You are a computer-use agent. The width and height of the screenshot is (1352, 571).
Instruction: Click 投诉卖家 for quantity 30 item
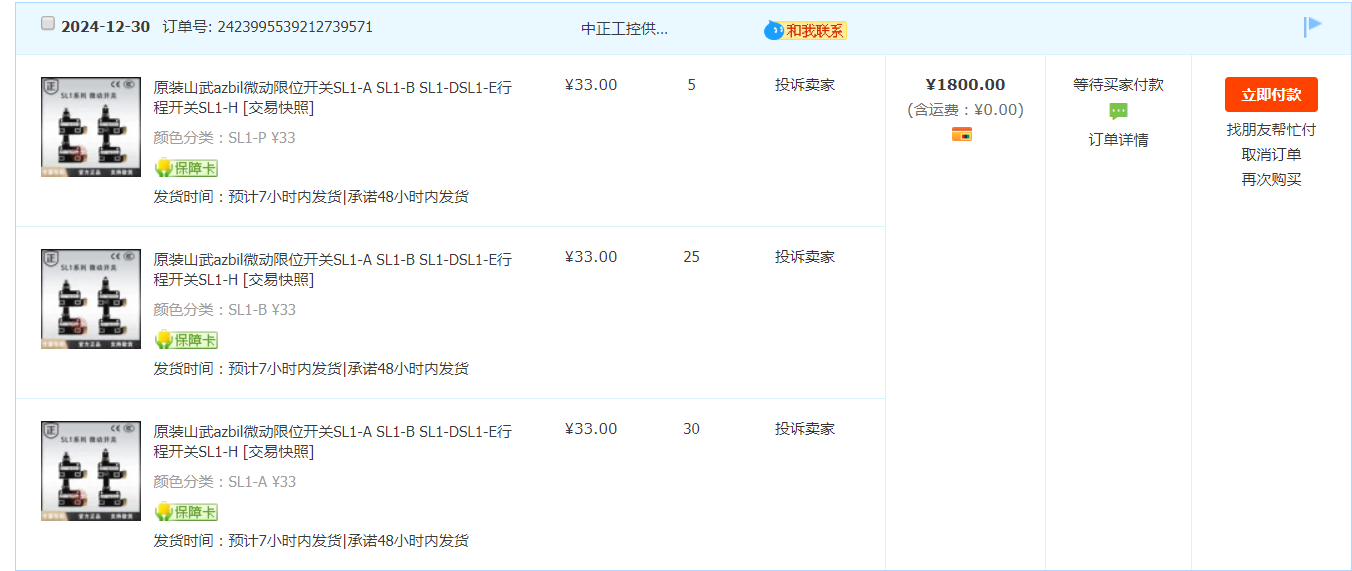coord(805,429)
